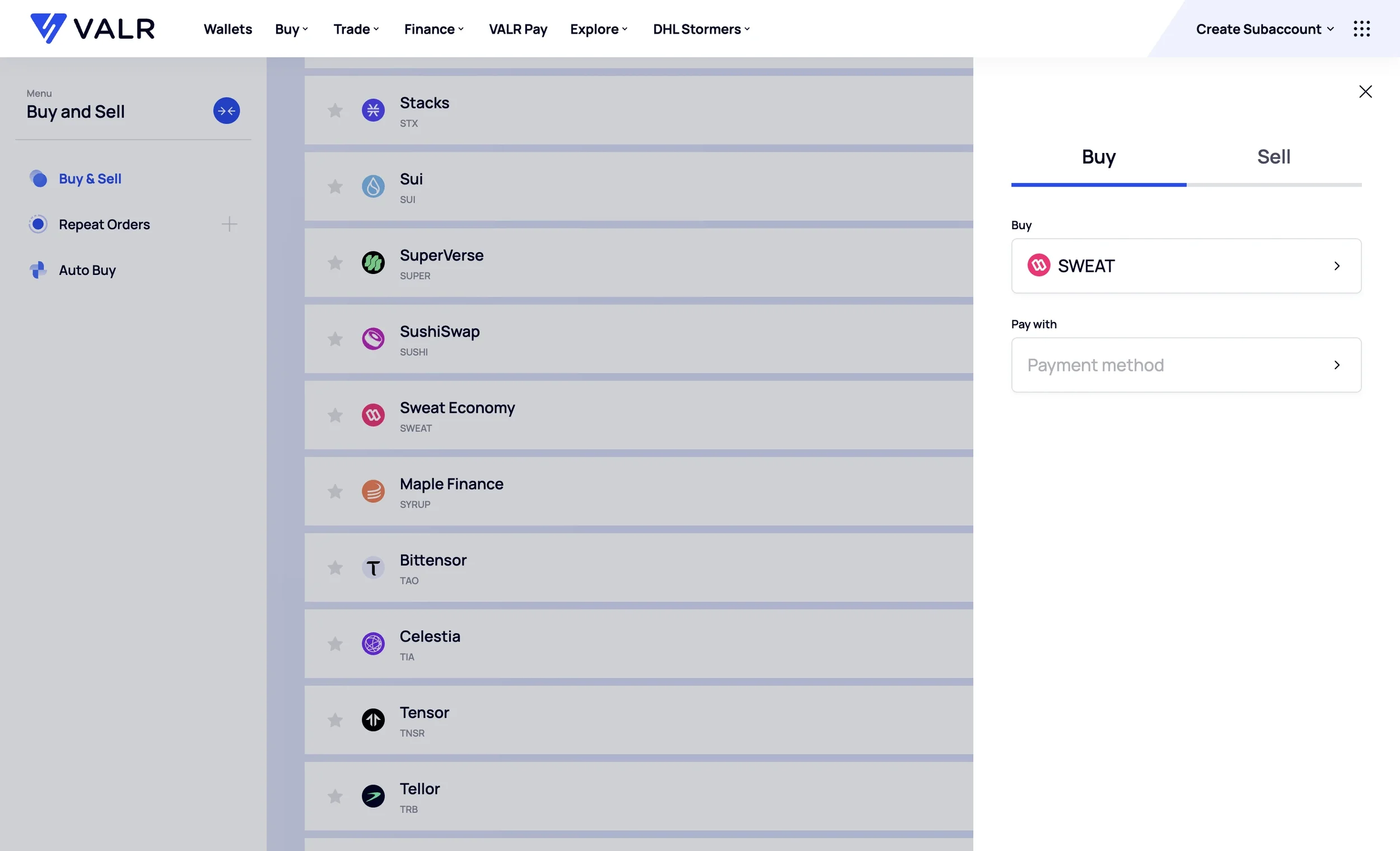The width and height of the screenshot is (1400, 851).
Task: Star Celestia as a favorite
Action: (335, 644)
